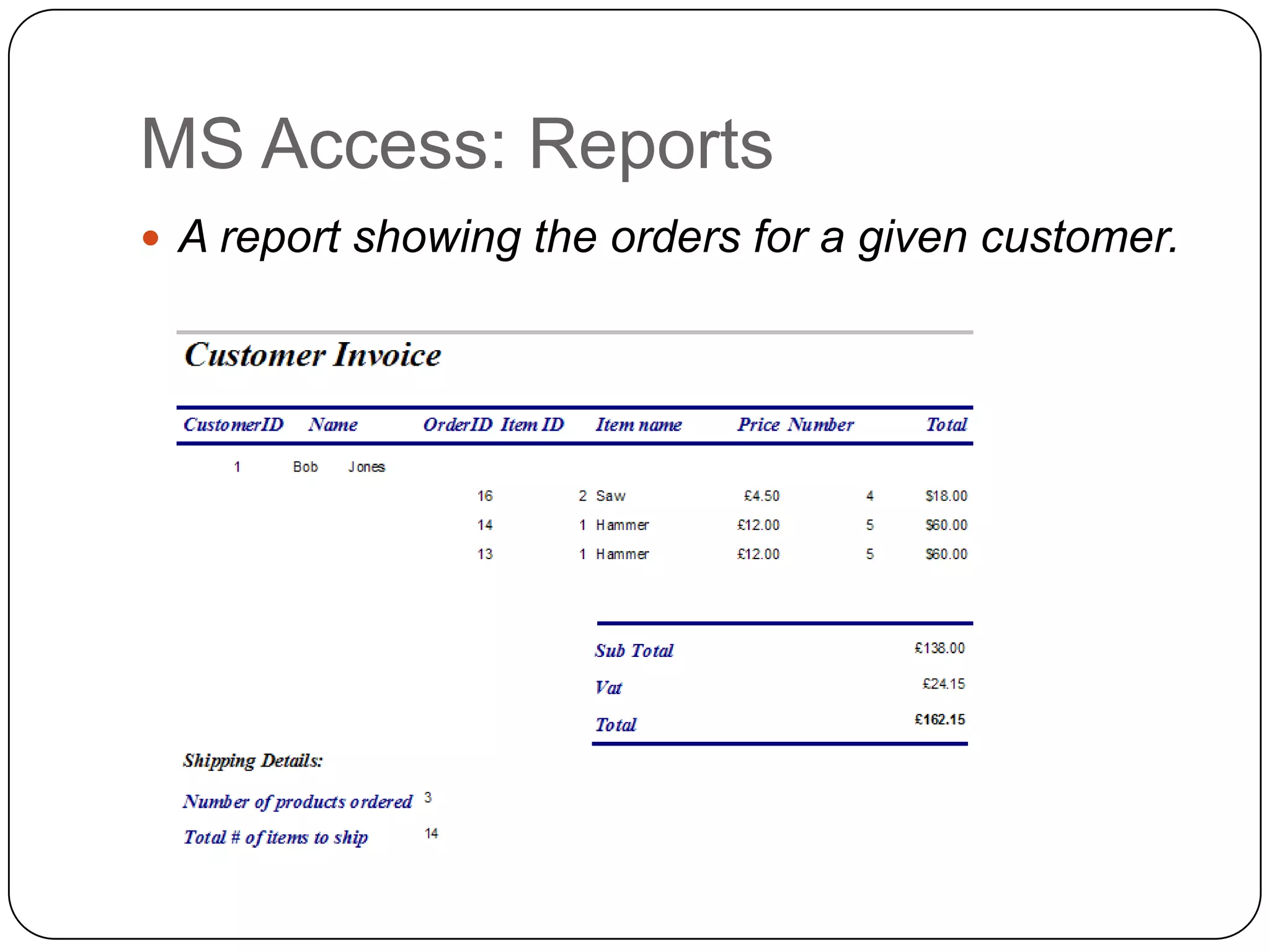Click the Sub Total label
Screen dimensions: 1270x952
tap(634, 651)
